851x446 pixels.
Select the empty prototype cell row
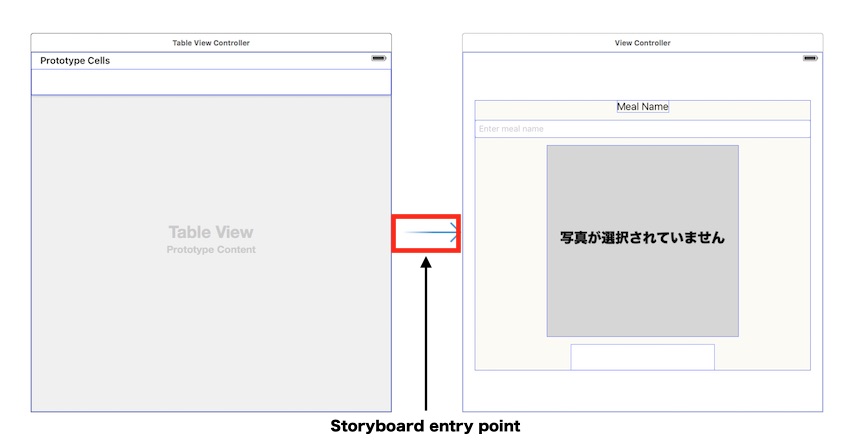pyautogui.click(x=211, y=82)
